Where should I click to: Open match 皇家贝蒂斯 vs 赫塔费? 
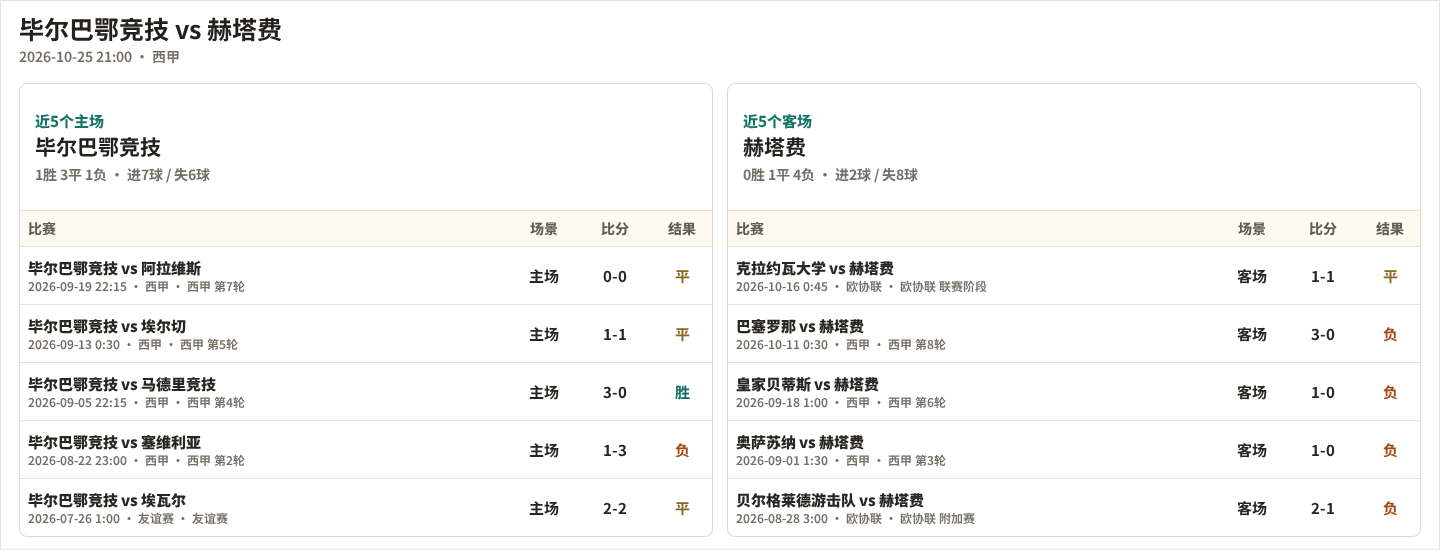coord(807,384)
